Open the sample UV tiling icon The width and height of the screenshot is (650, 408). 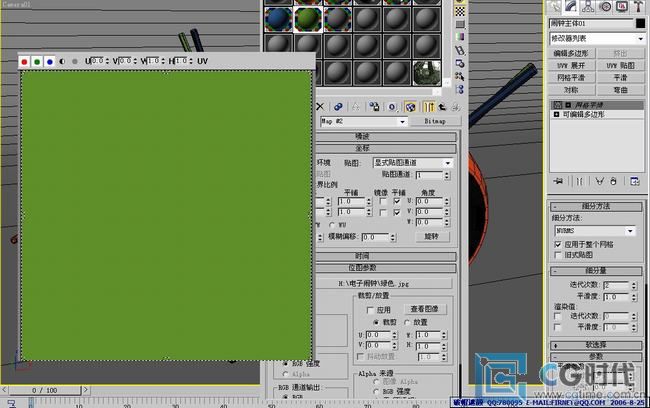point(460,24)
